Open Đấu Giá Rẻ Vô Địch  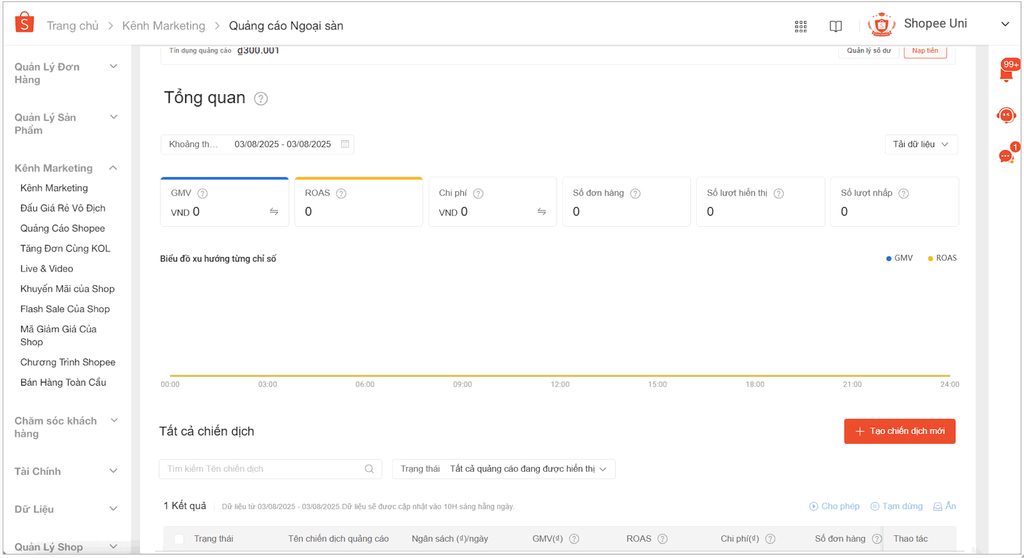click(x=63, y=208)
